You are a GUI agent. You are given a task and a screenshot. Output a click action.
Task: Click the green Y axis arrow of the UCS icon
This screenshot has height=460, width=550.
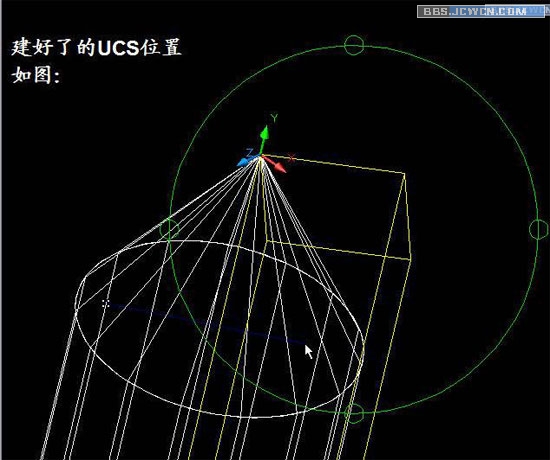coord(264,139)
